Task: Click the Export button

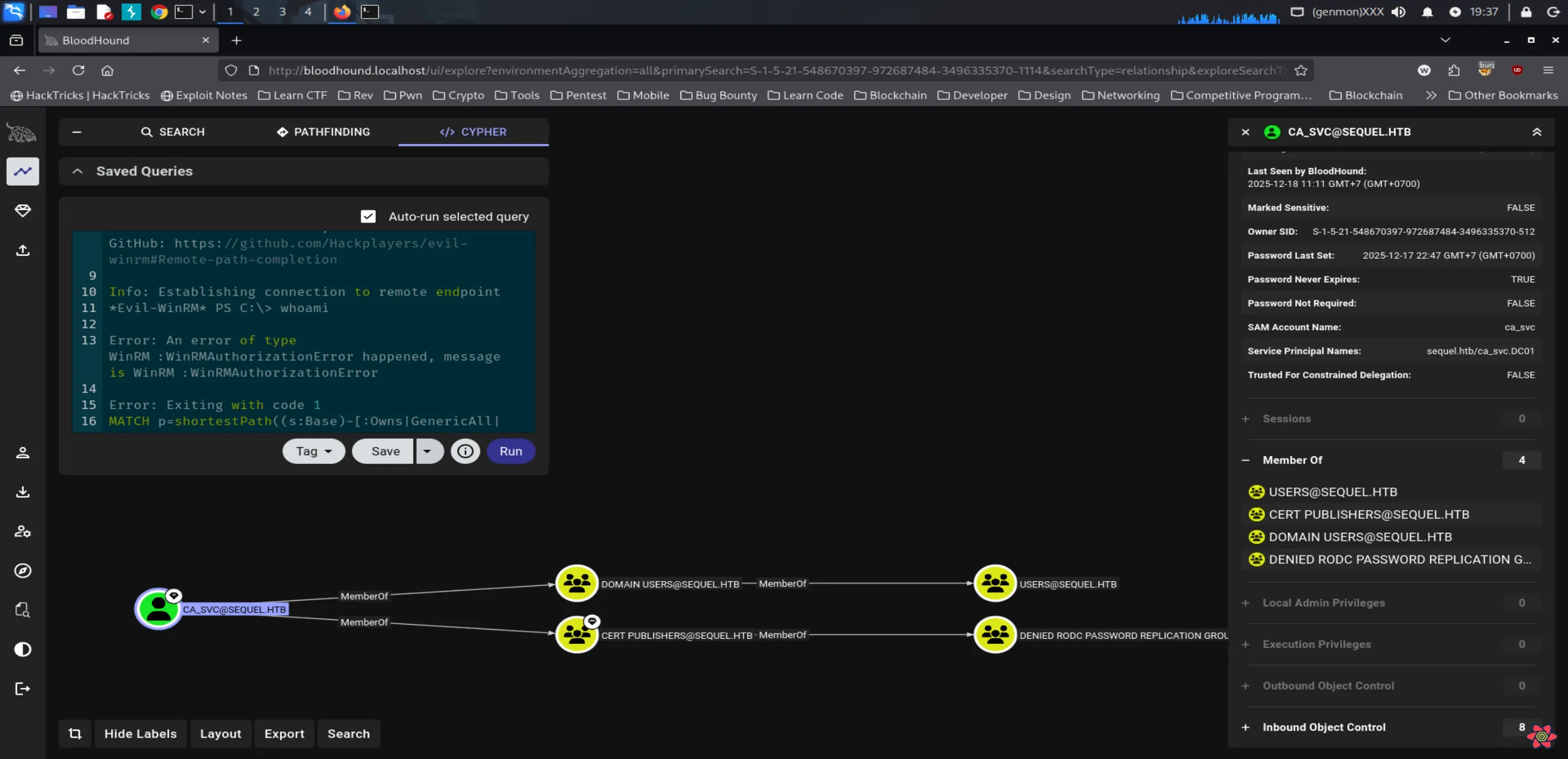Action: coord(284,734)
